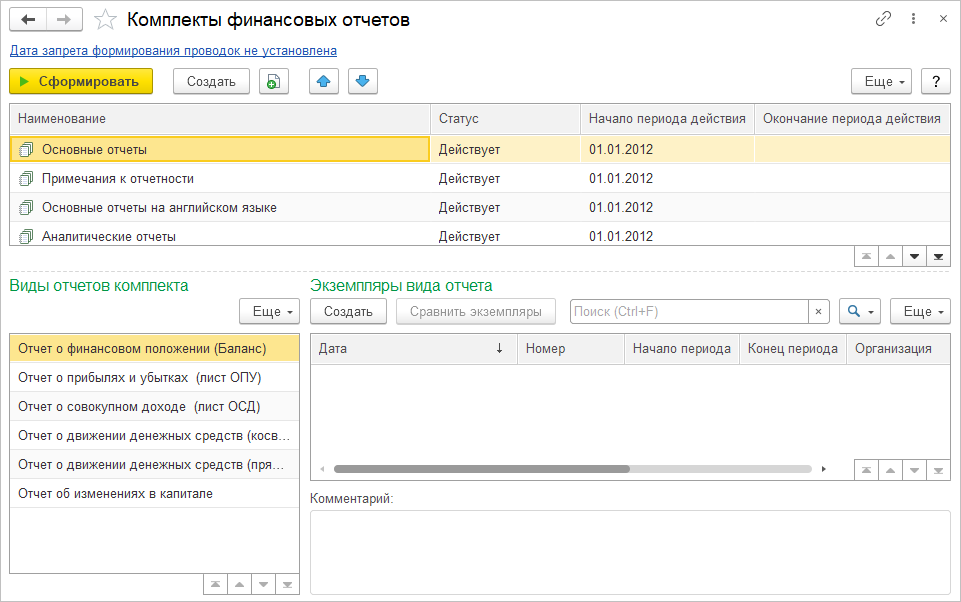Clear the search field with the x button
The image size is (961, 602).
pos(818,312)
